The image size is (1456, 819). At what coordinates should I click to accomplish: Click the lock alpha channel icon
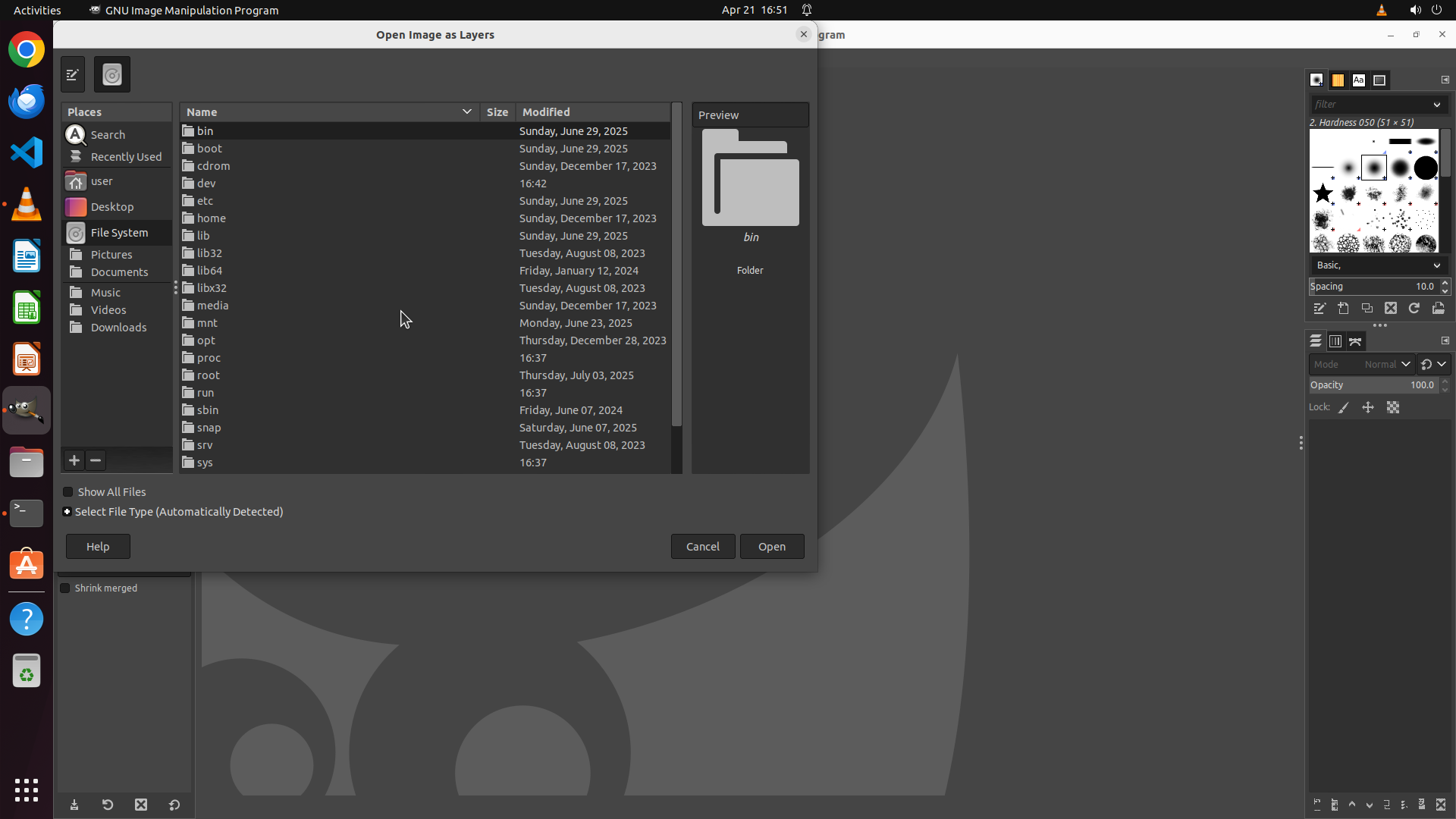(1393, 408)
